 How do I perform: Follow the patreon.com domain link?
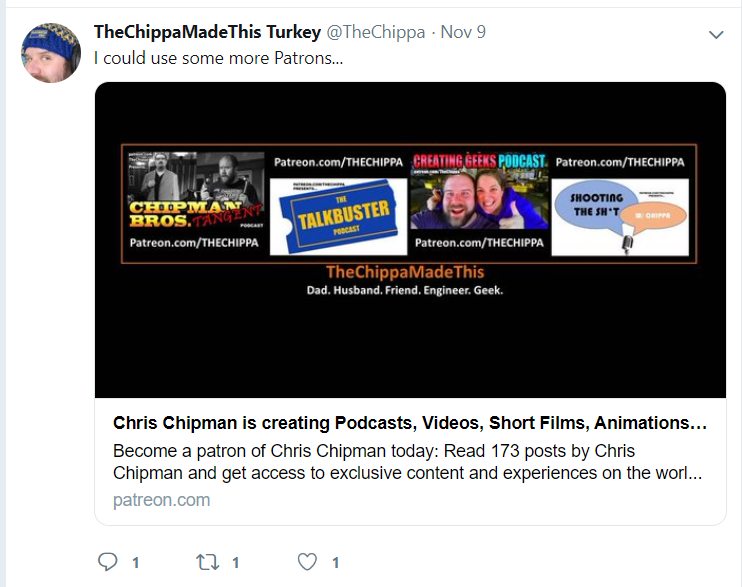[161, 500]
